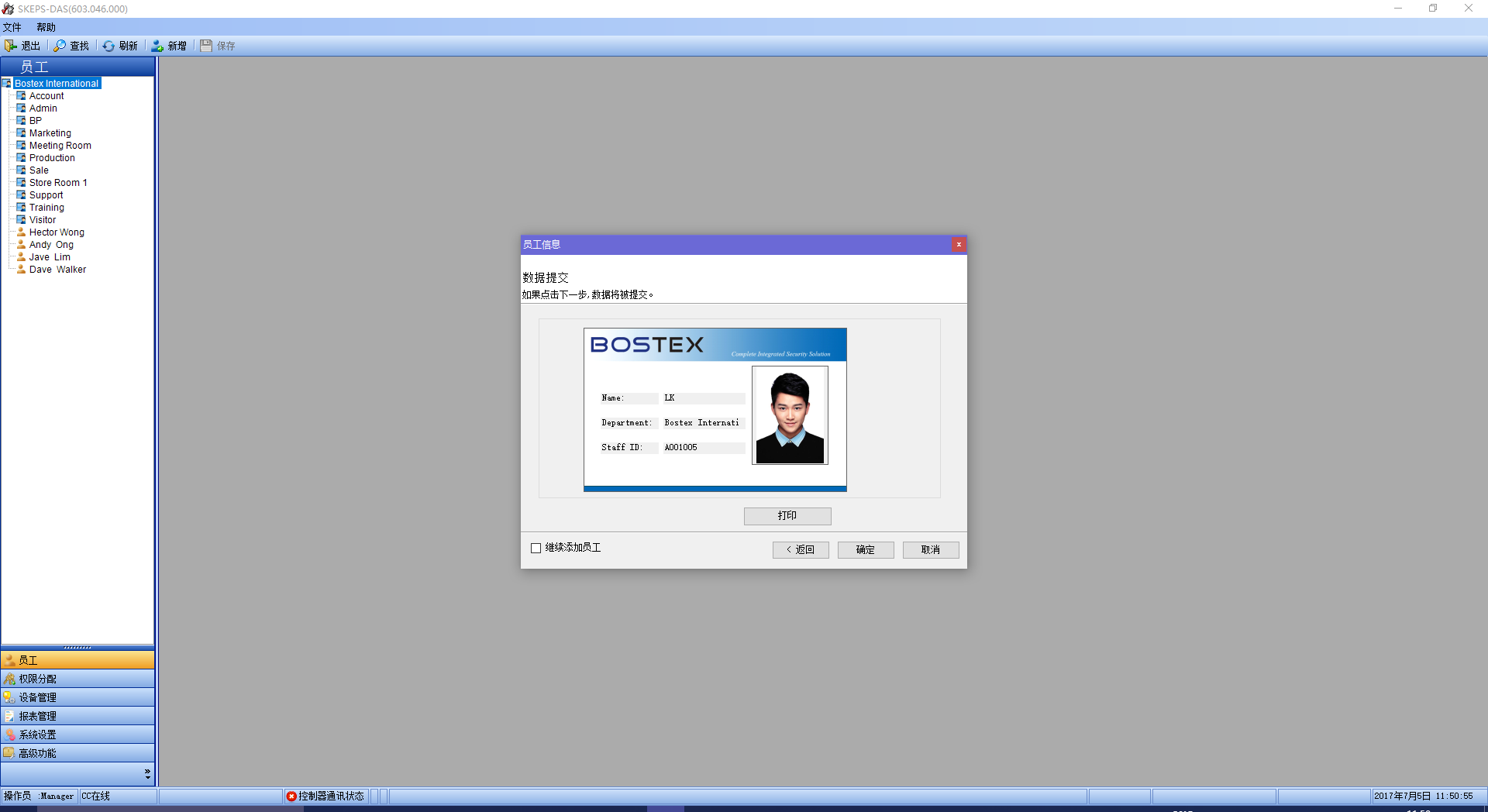This screenshot has height=812, width=1488.
Task: Expand navigation pane overflow chevron
Action: 147,773
